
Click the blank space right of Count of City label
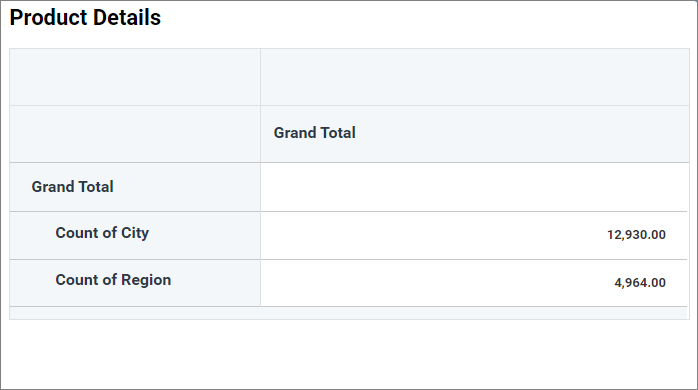(204, 236)
